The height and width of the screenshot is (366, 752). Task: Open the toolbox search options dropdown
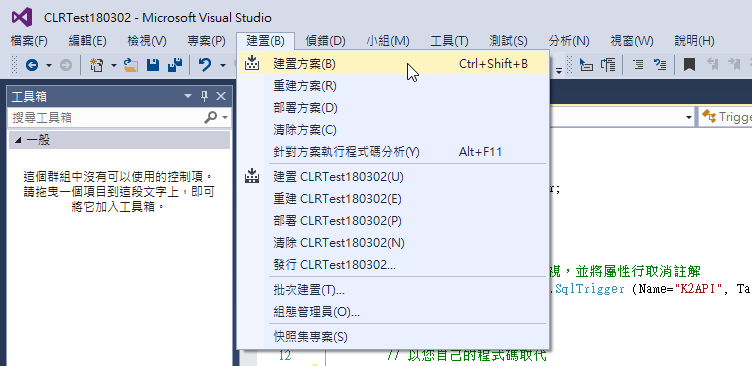224,118
